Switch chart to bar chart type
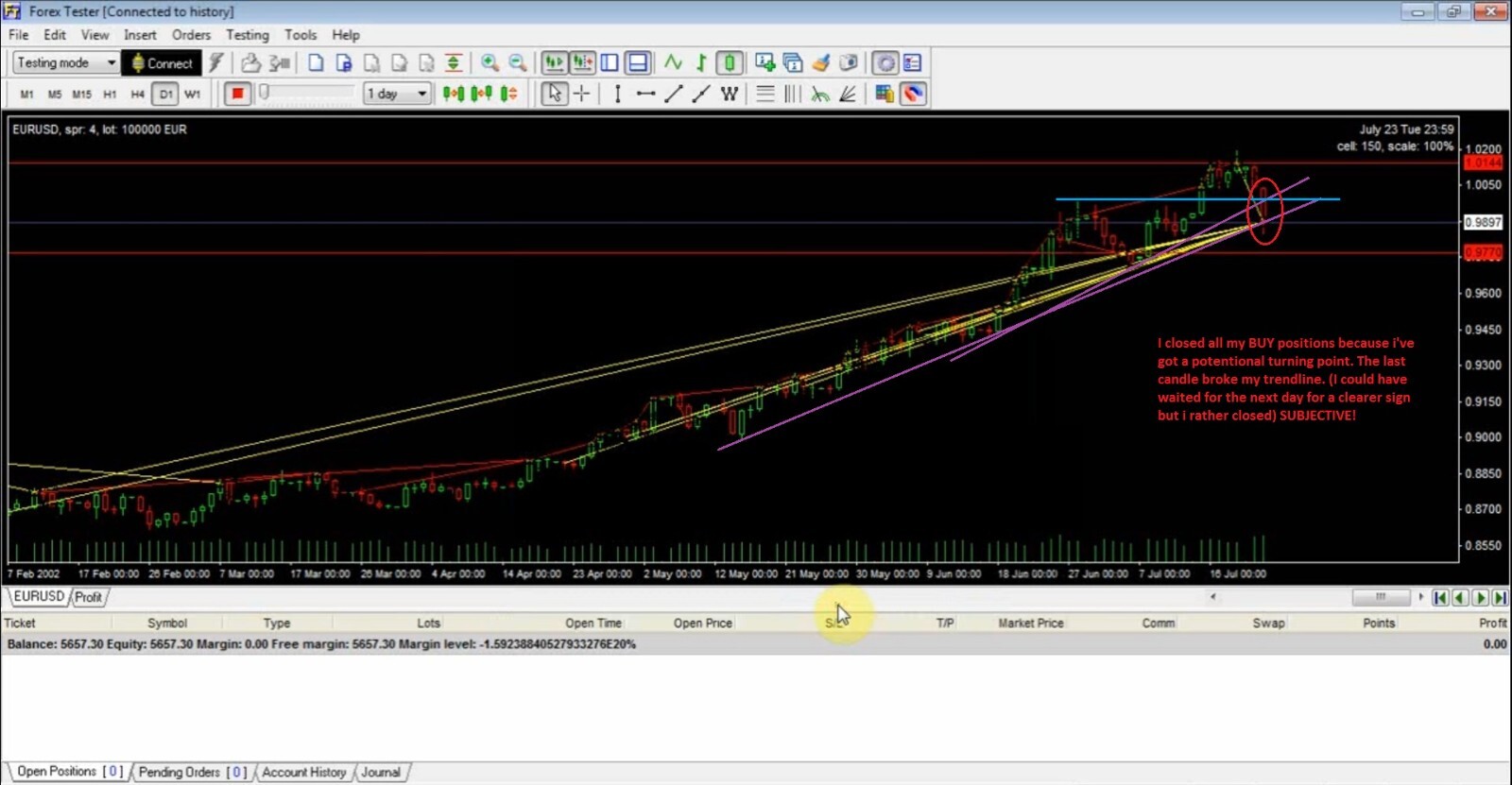Image resolution: width=1512 pixels, height=785 pixels. (x=701, y=63)
